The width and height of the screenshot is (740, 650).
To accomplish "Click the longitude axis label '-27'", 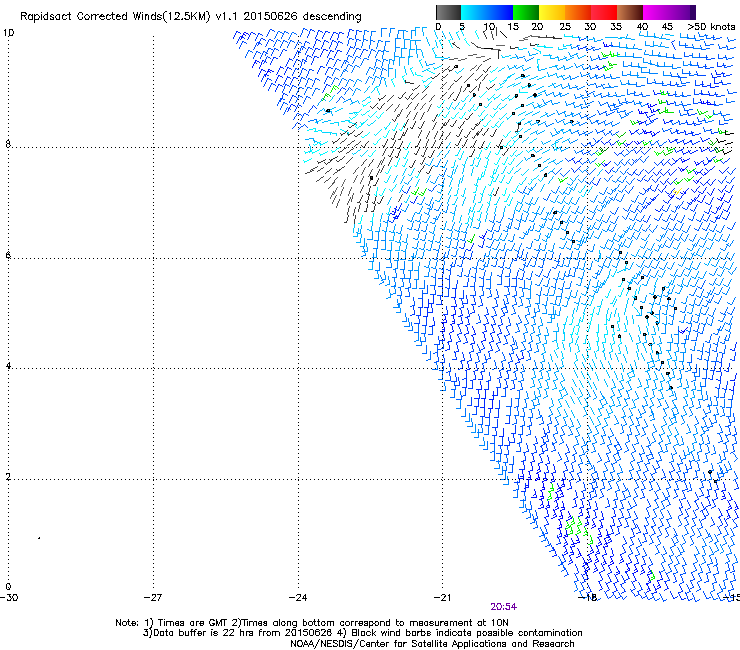I will click(x=153, y=598).
